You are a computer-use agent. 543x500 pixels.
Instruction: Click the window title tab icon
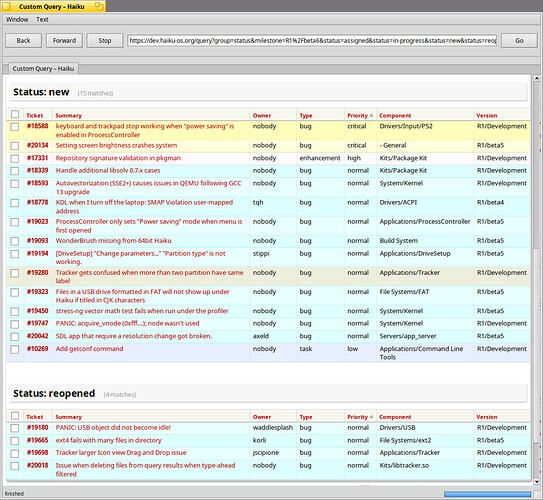pos(6,6)
